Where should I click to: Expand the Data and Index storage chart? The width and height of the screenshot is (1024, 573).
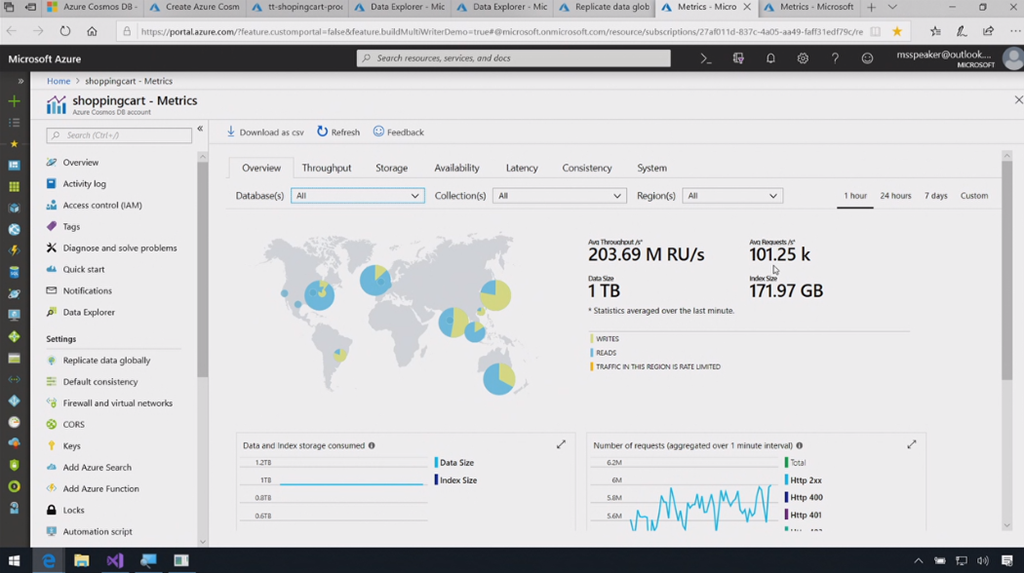pyautogui.click(x=561, y=445)
